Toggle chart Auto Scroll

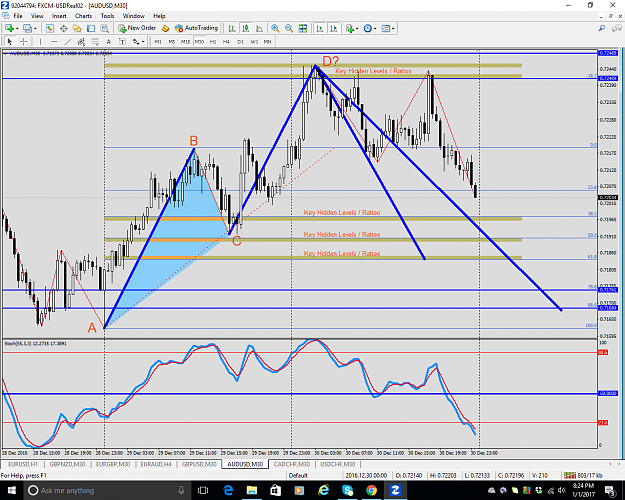click(x=320, y=28)
